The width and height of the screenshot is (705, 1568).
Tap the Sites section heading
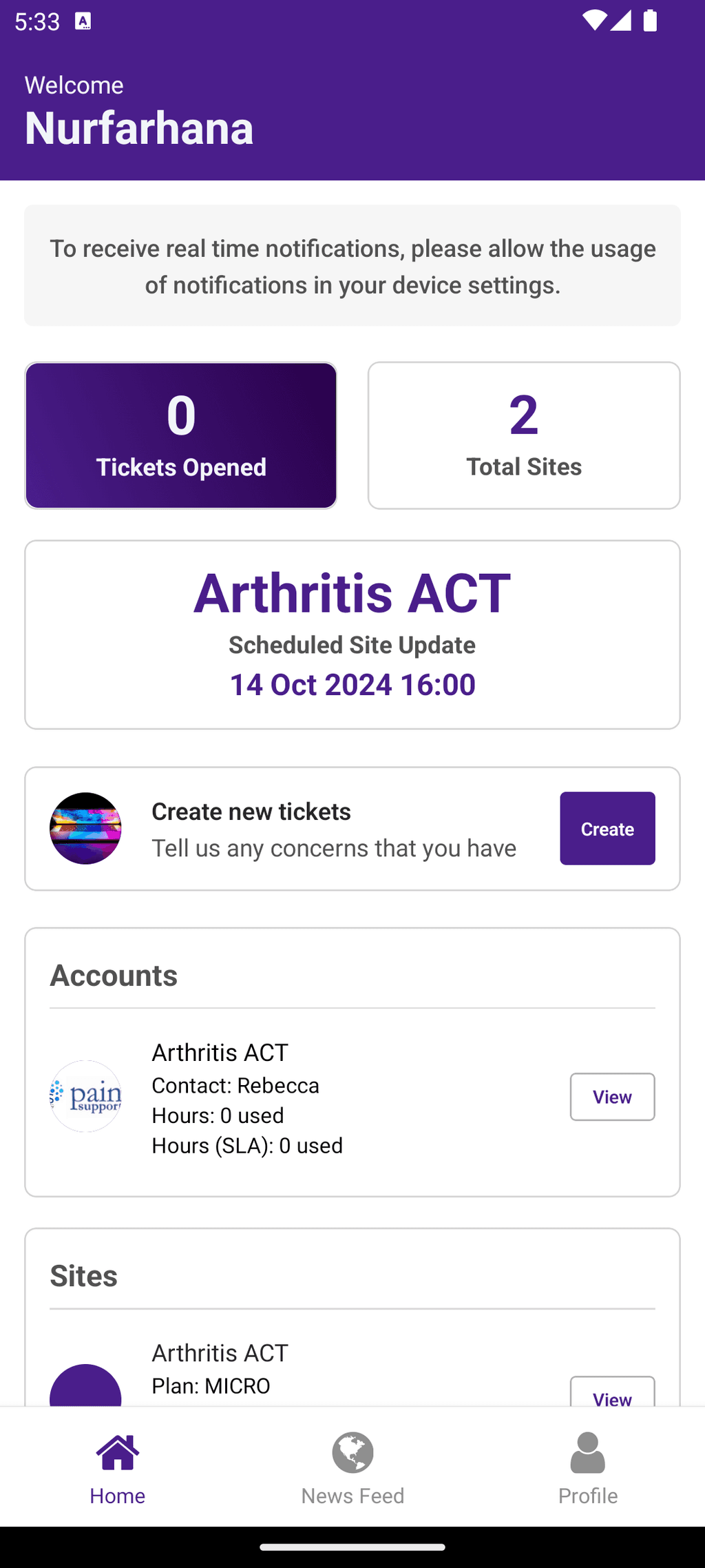84,1276
